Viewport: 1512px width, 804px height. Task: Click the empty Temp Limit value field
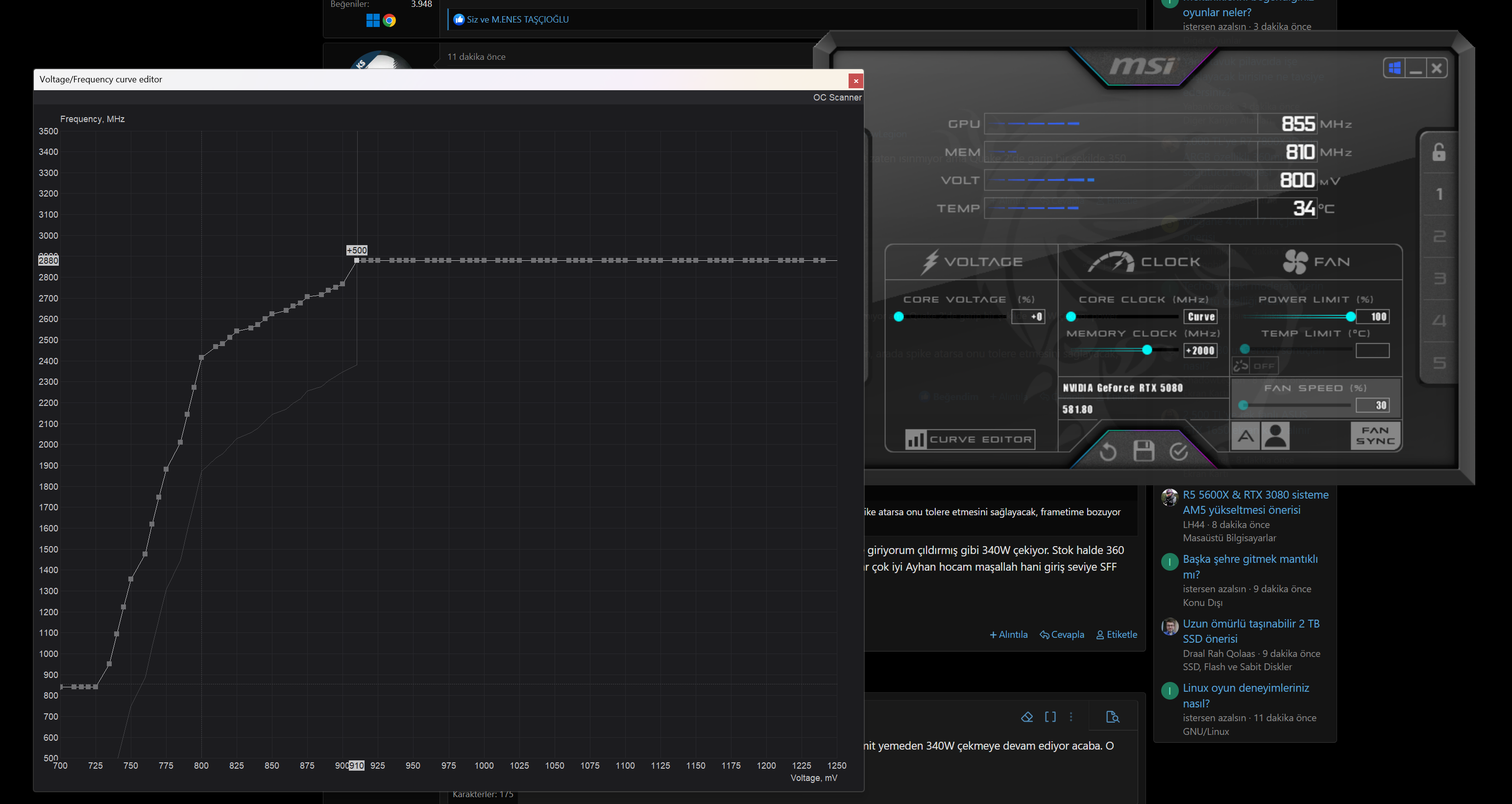click(x=1373, y=351)
